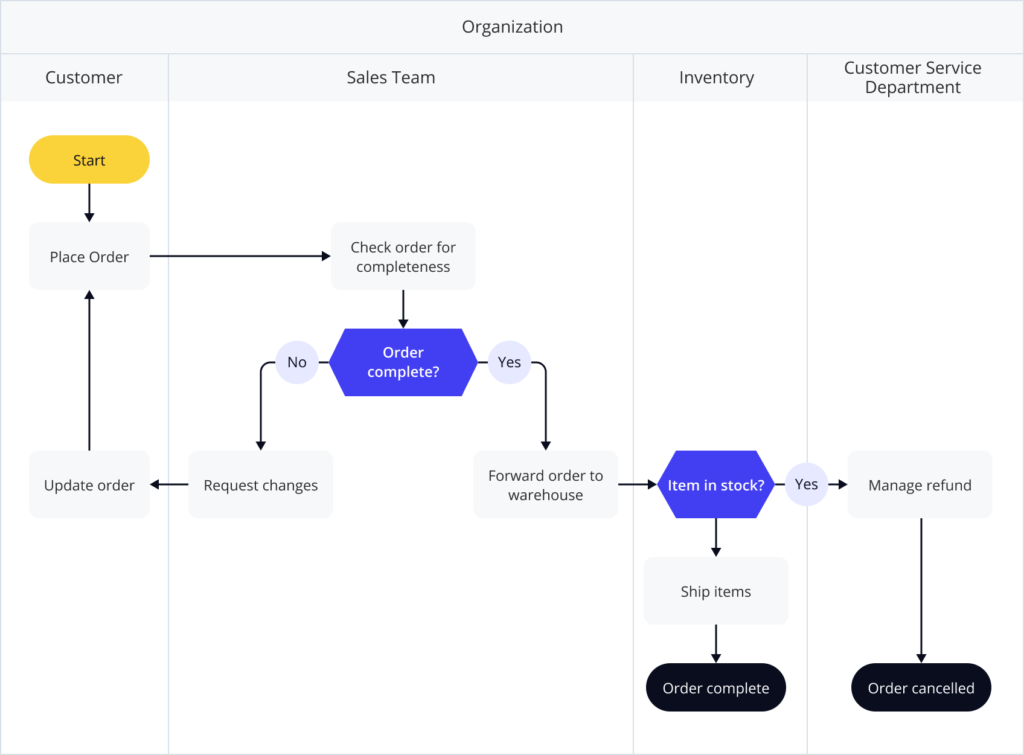
Task: Click the Manage refund step
Action: 919,485
